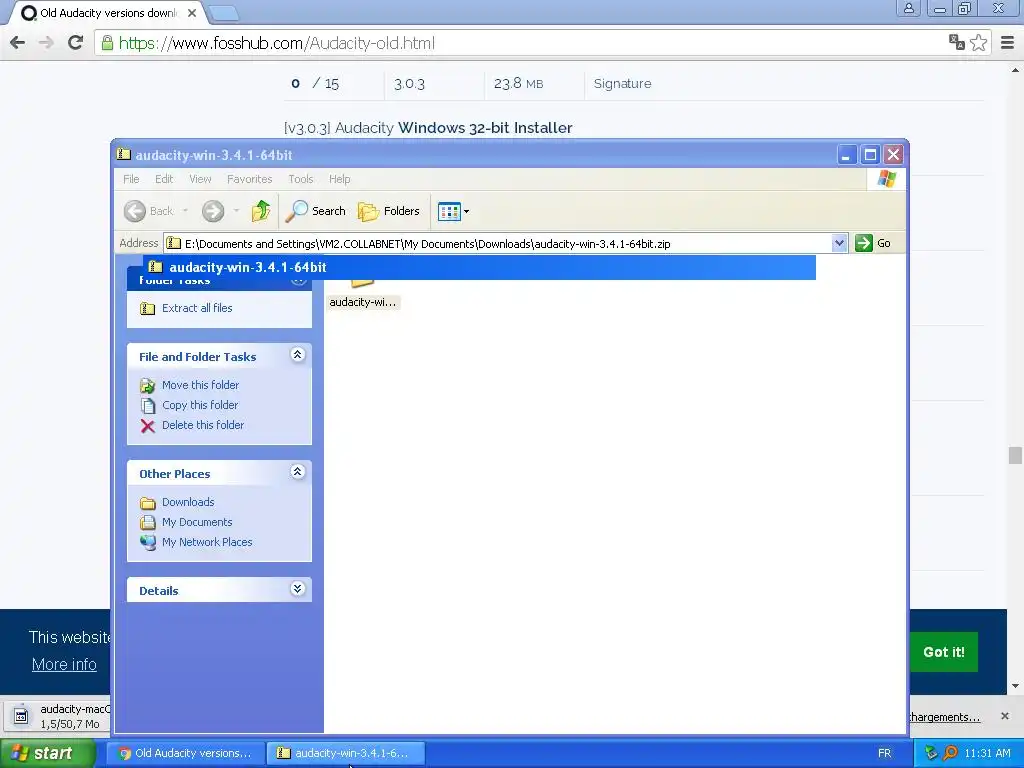Select audacity-win-3.4.1-64bit address dropdown entry
This screenshot has height=768, width=1024.
tap(479, 267)
